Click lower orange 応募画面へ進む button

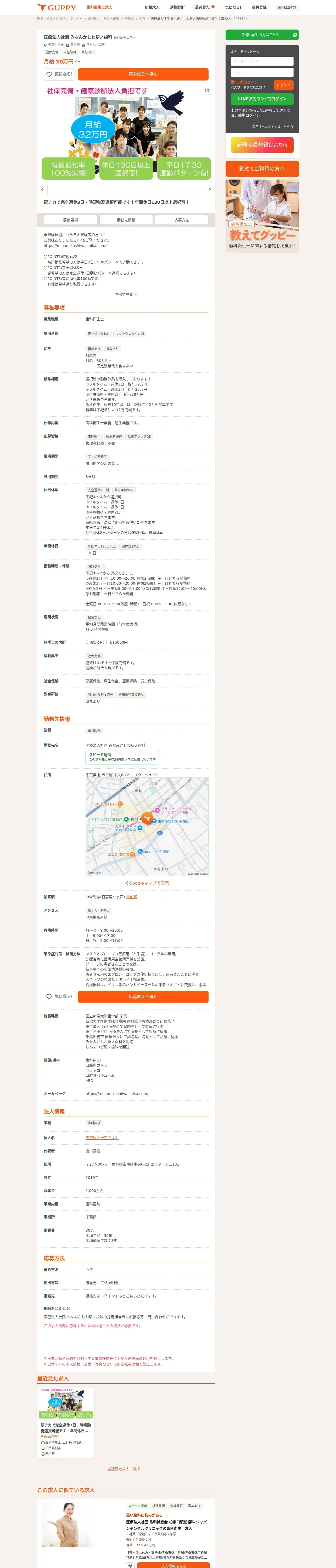(x=143, y=996)
